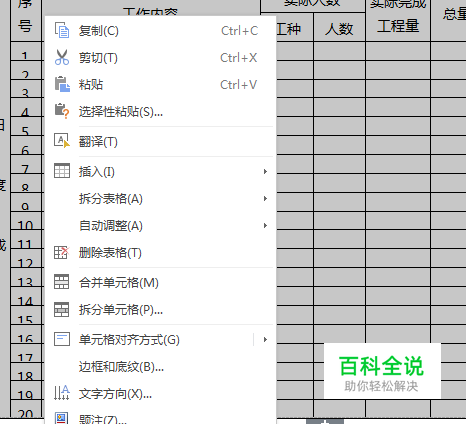
Task: Click the scissors icon for 剪切(T)
Action: pyautogui.click(x=62, y=57)
